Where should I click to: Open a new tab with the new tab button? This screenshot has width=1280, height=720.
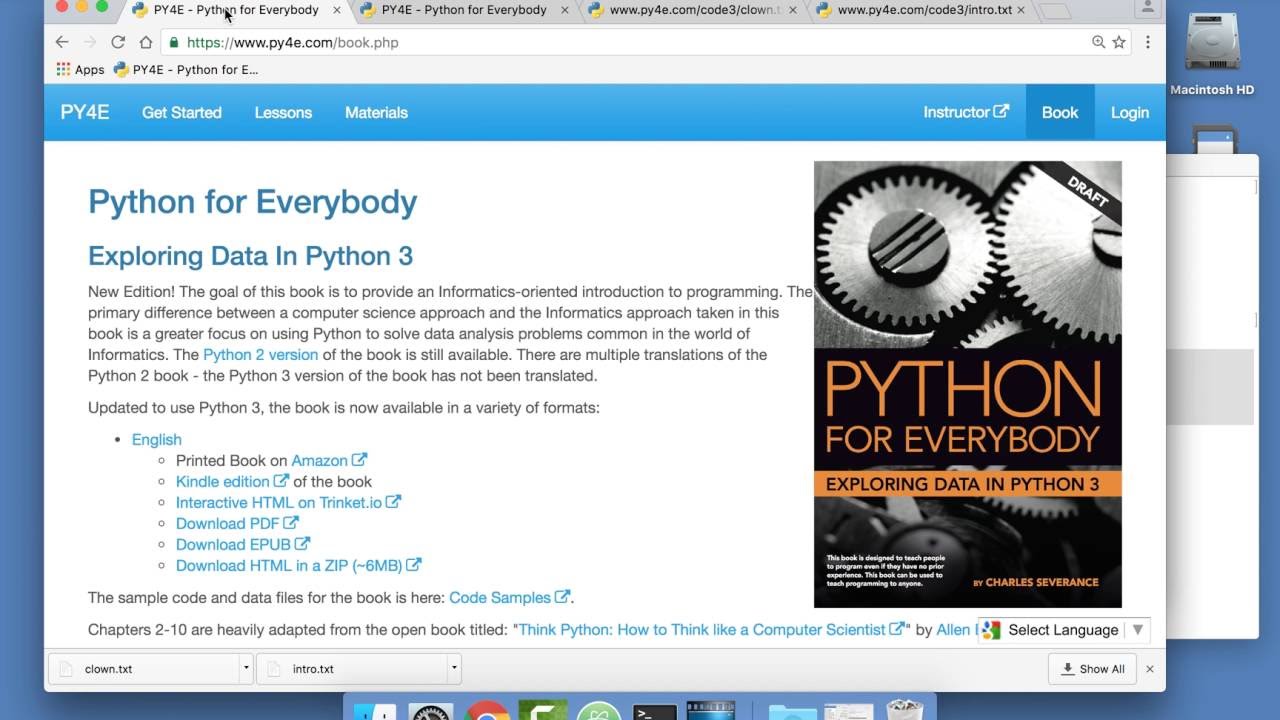click(1054, 11)
